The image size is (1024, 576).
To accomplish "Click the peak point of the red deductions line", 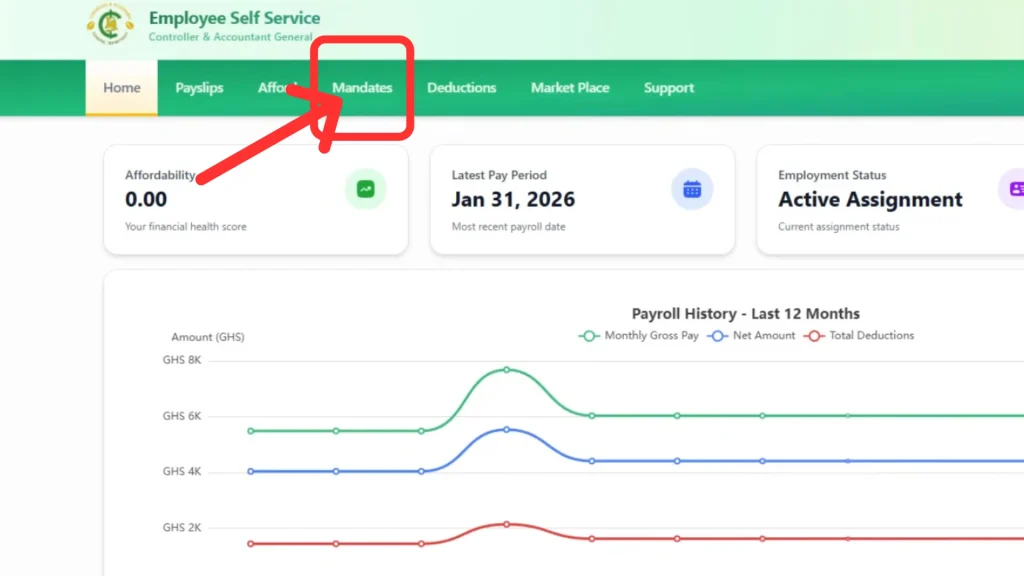I will click(x=507, y=524).
